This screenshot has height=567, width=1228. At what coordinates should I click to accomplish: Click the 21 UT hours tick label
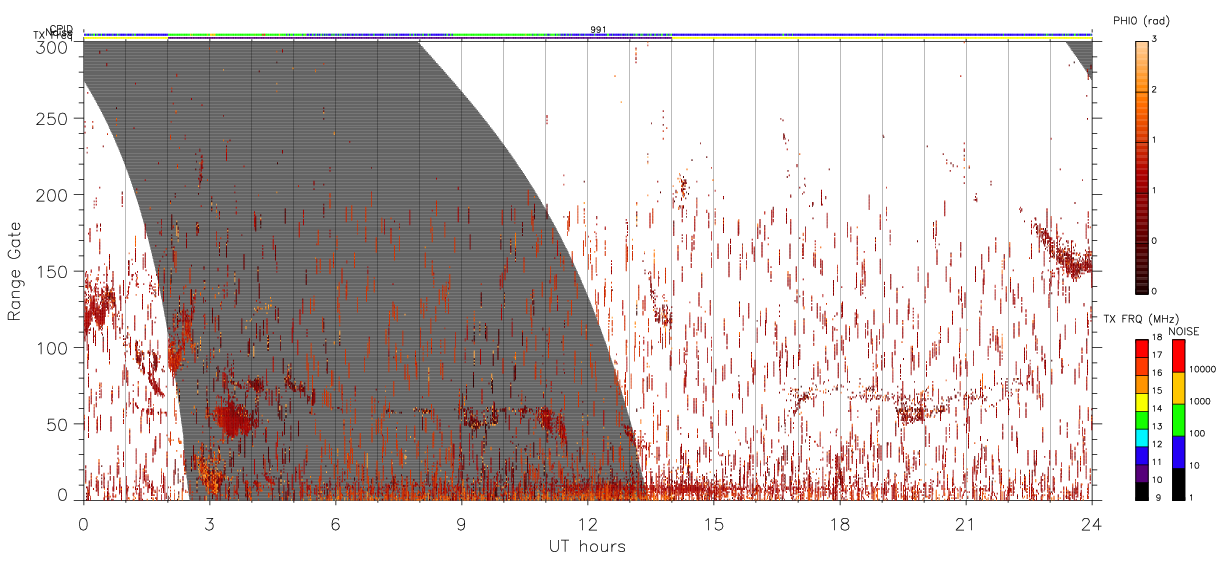coord(965,524)
